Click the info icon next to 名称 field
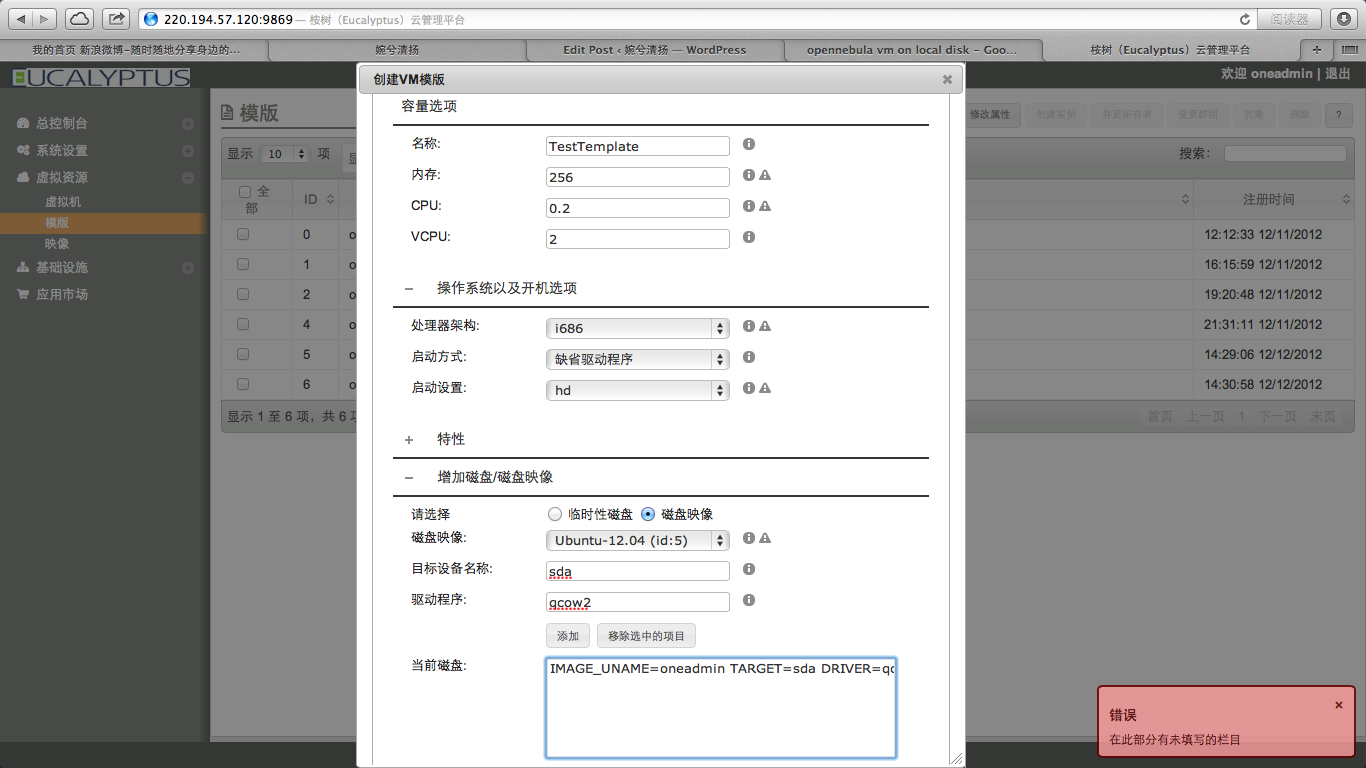 (x=749, y=145)
